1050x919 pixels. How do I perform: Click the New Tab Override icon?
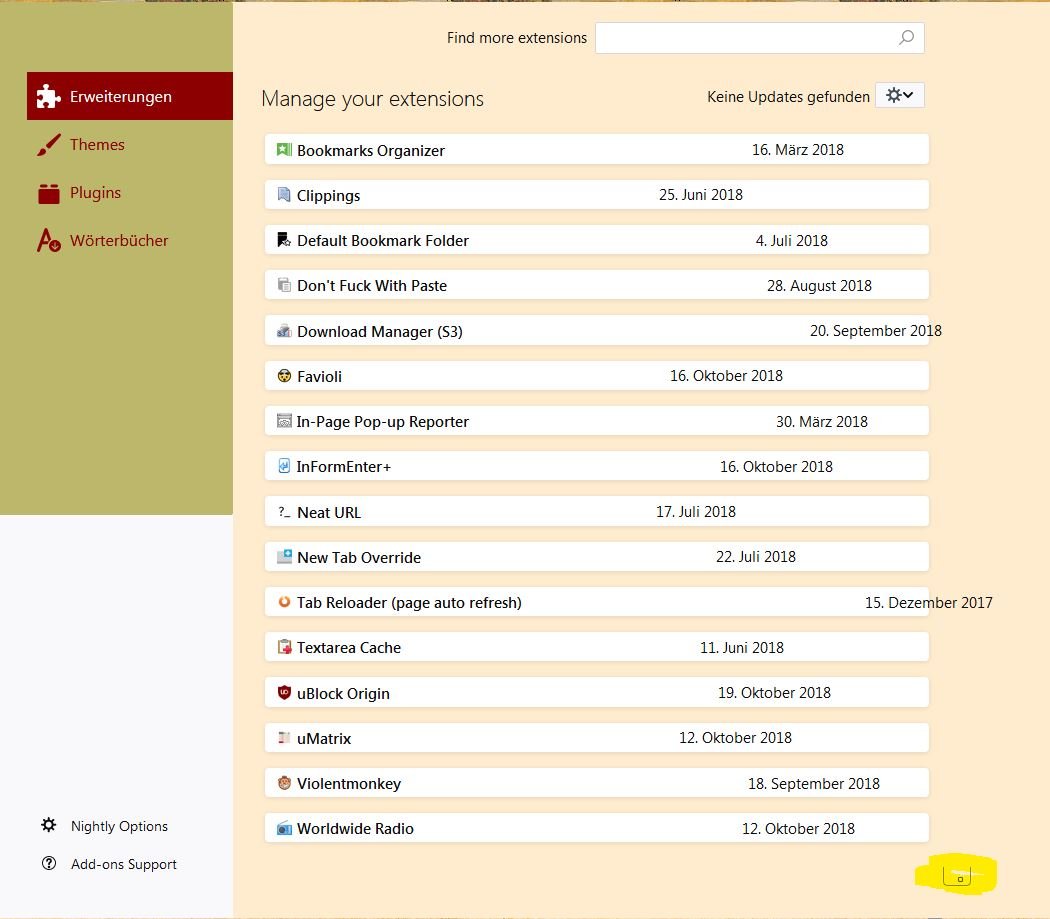pyautogui.click(x=284, y=557)
